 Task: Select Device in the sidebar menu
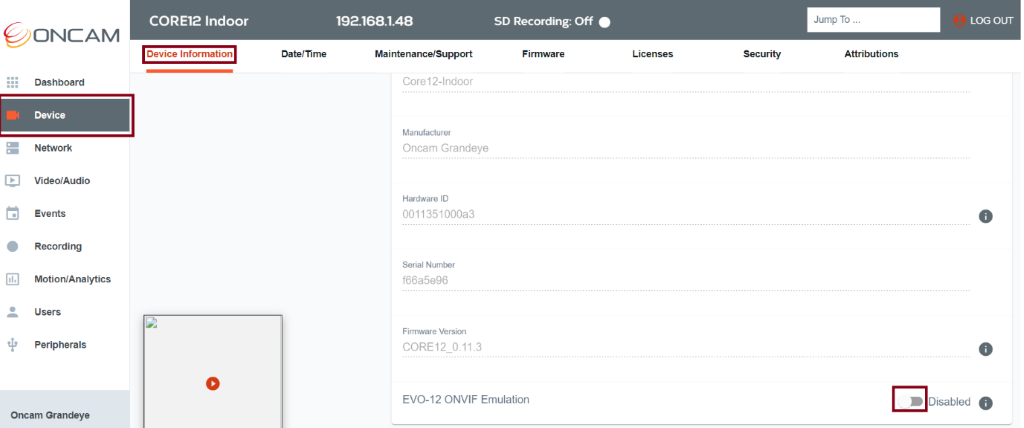pos(65,116)
